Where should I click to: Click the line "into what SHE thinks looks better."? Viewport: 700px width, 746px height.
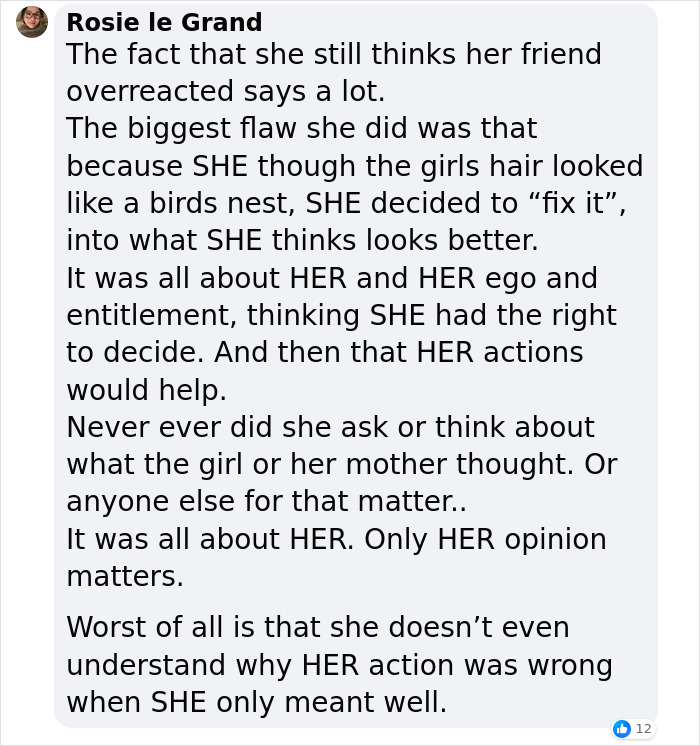302,241
